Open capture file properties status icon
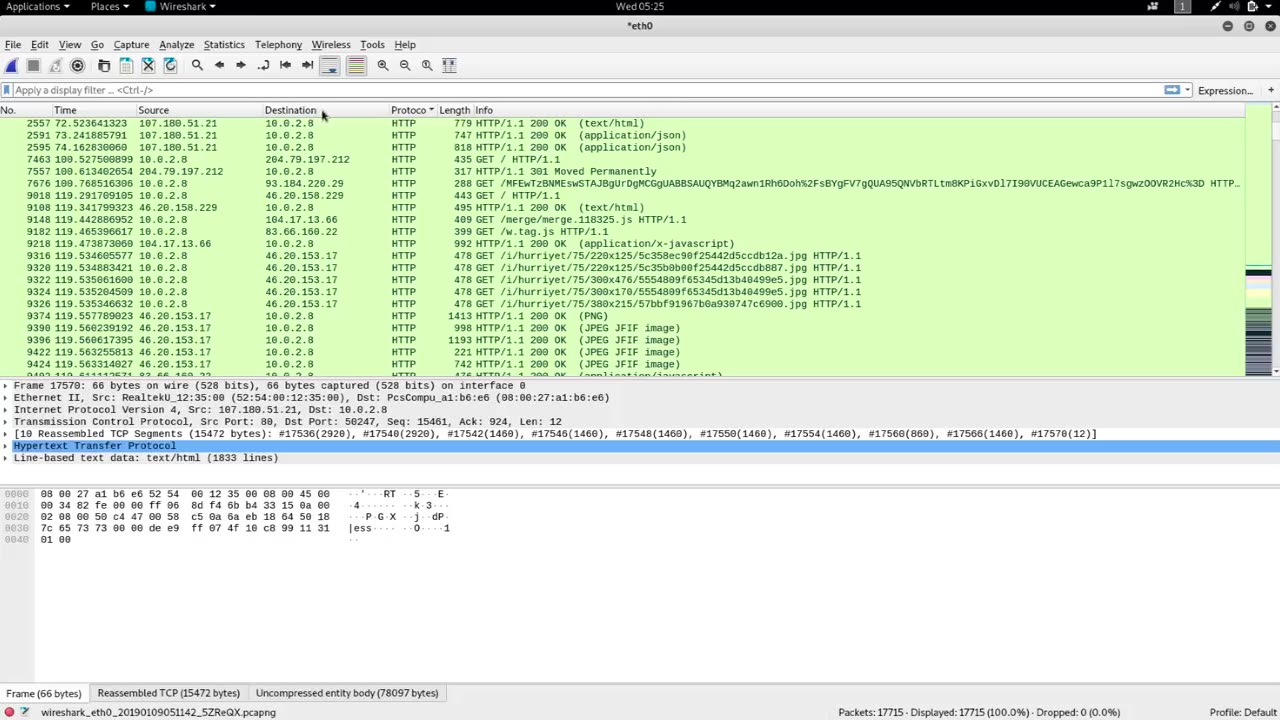The height and width of the screenshot is (720, 1280). point(27,712)
